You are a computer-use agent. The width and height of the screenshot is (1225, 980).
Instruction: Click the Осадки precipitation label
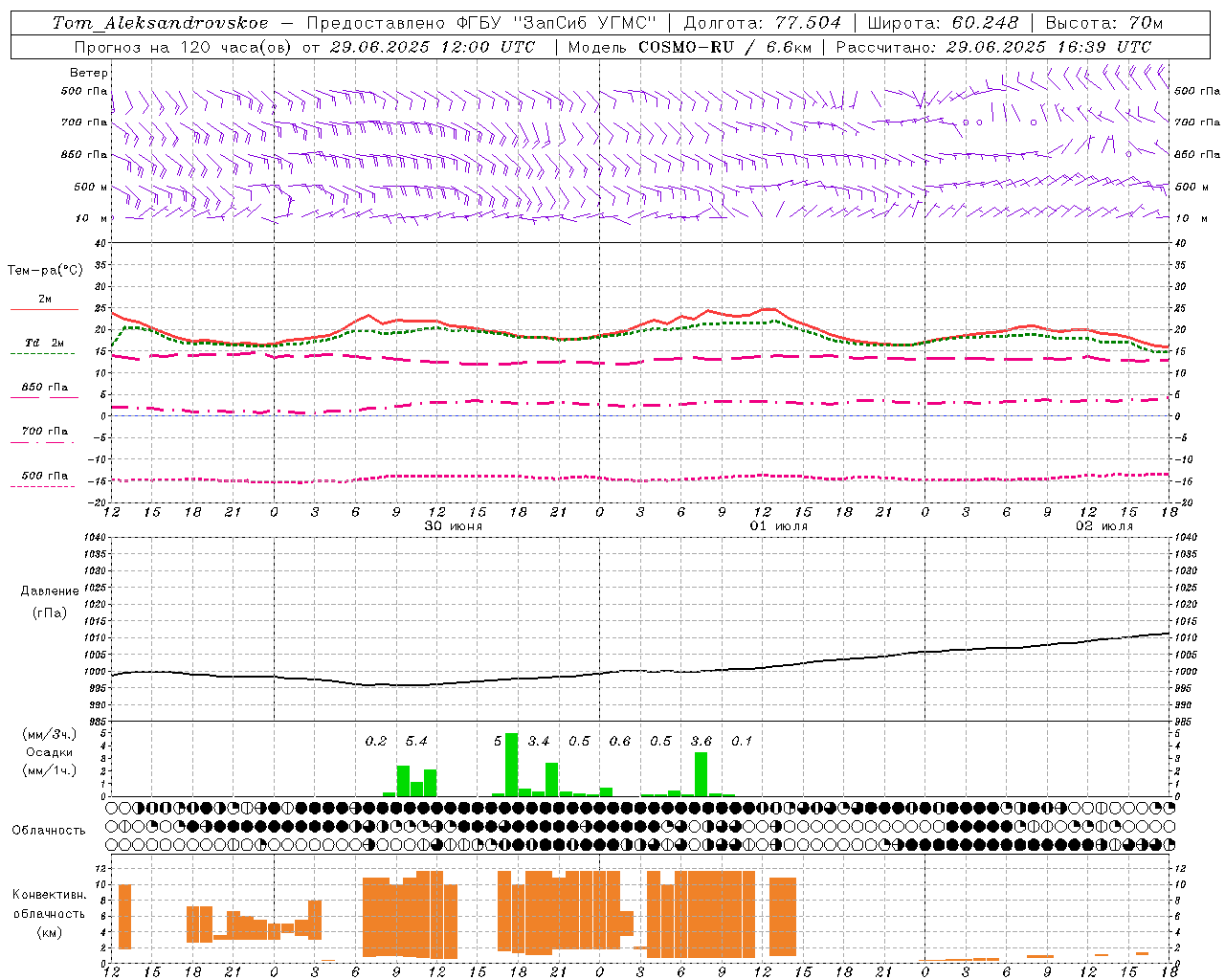(50, 752)
